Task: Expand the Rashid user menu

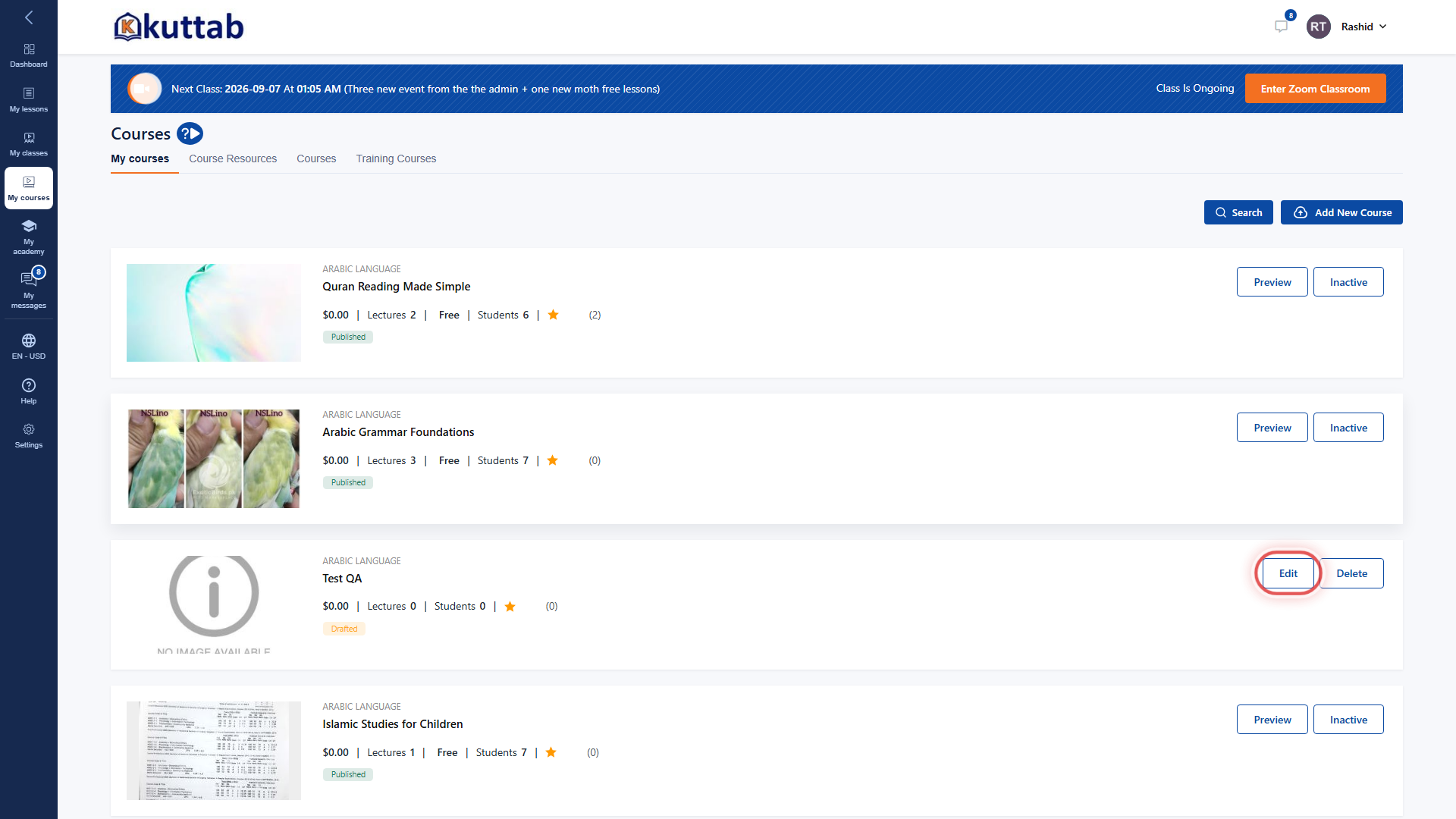Action: pos(1348,27)
